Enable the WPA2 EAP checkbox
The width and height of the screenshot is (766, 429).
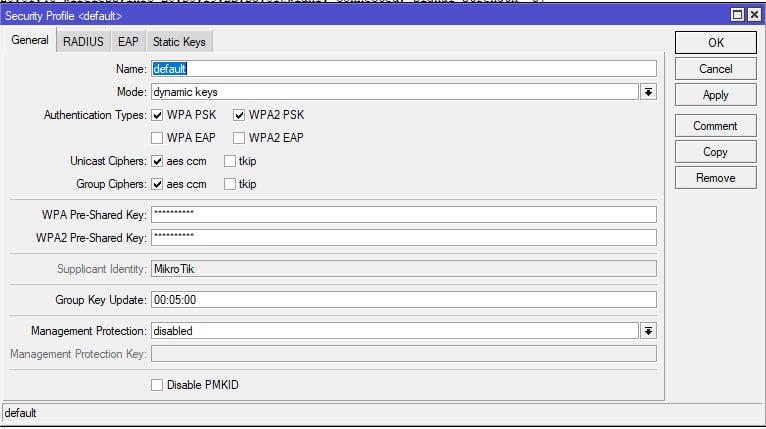(x=239, y=138)
